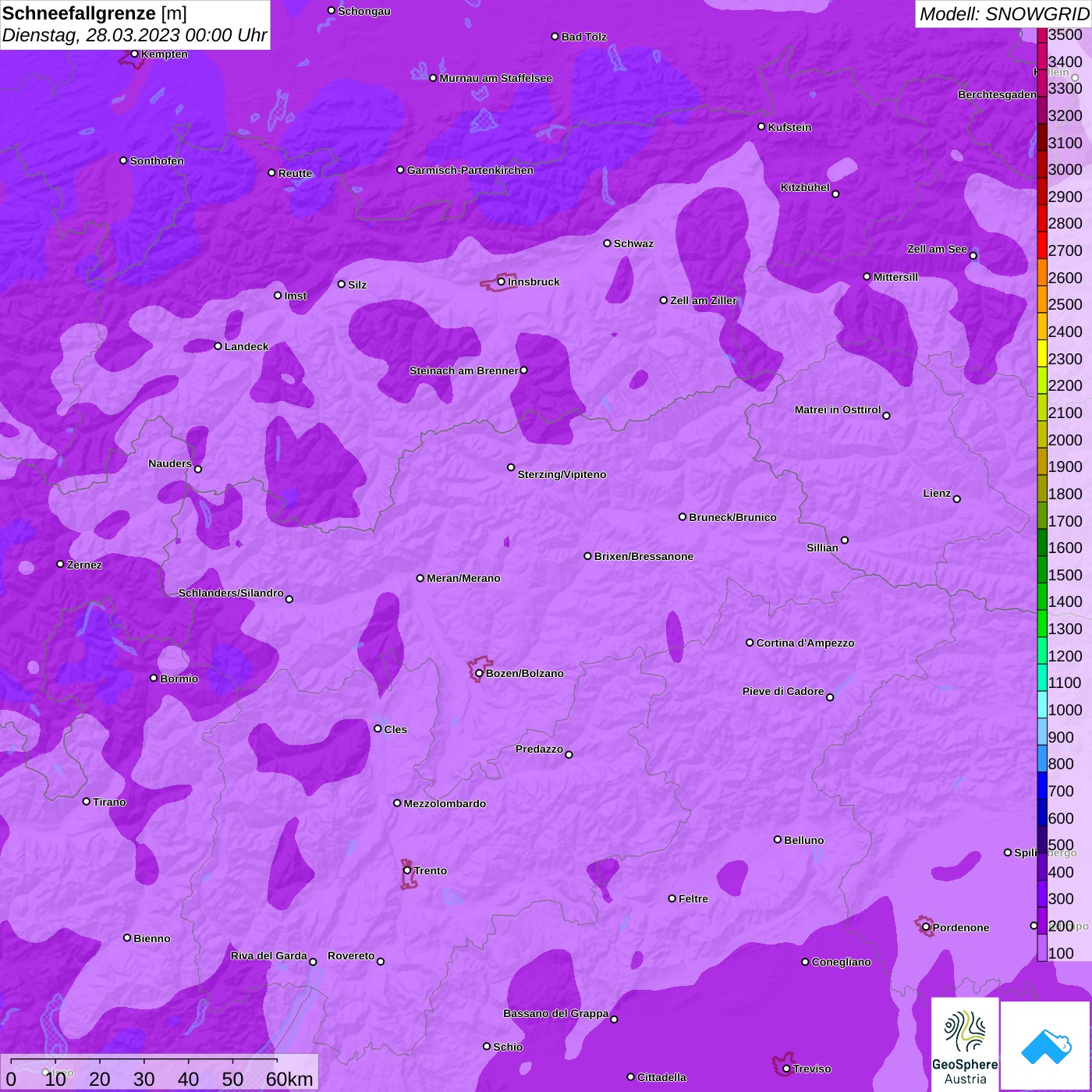The height and width of the screenshot is (1092, 1092).
Task: Click the Sterzing/Vipiteno label
Action: (562, 474)
